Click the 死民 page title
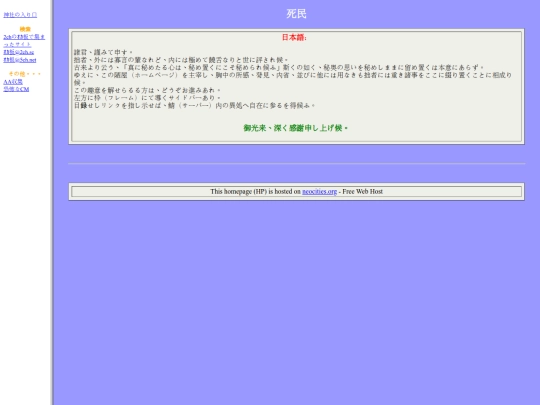This screenshot has width=540, height=405. click(x=297, y=14)
